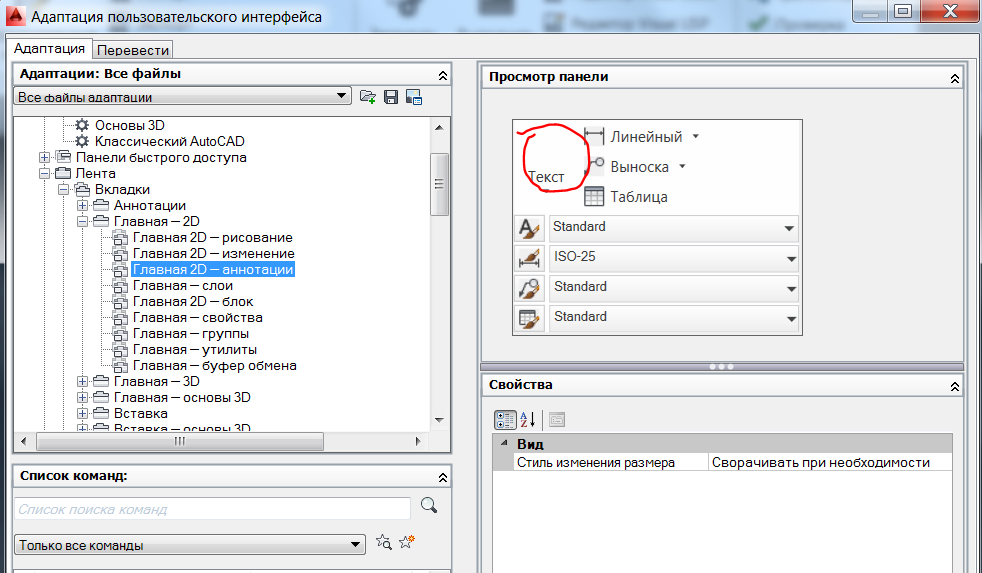Click the tree vertical scrollbar down arrow
Viewport: 982px width, 573px height.
click(x=439, y=420)
